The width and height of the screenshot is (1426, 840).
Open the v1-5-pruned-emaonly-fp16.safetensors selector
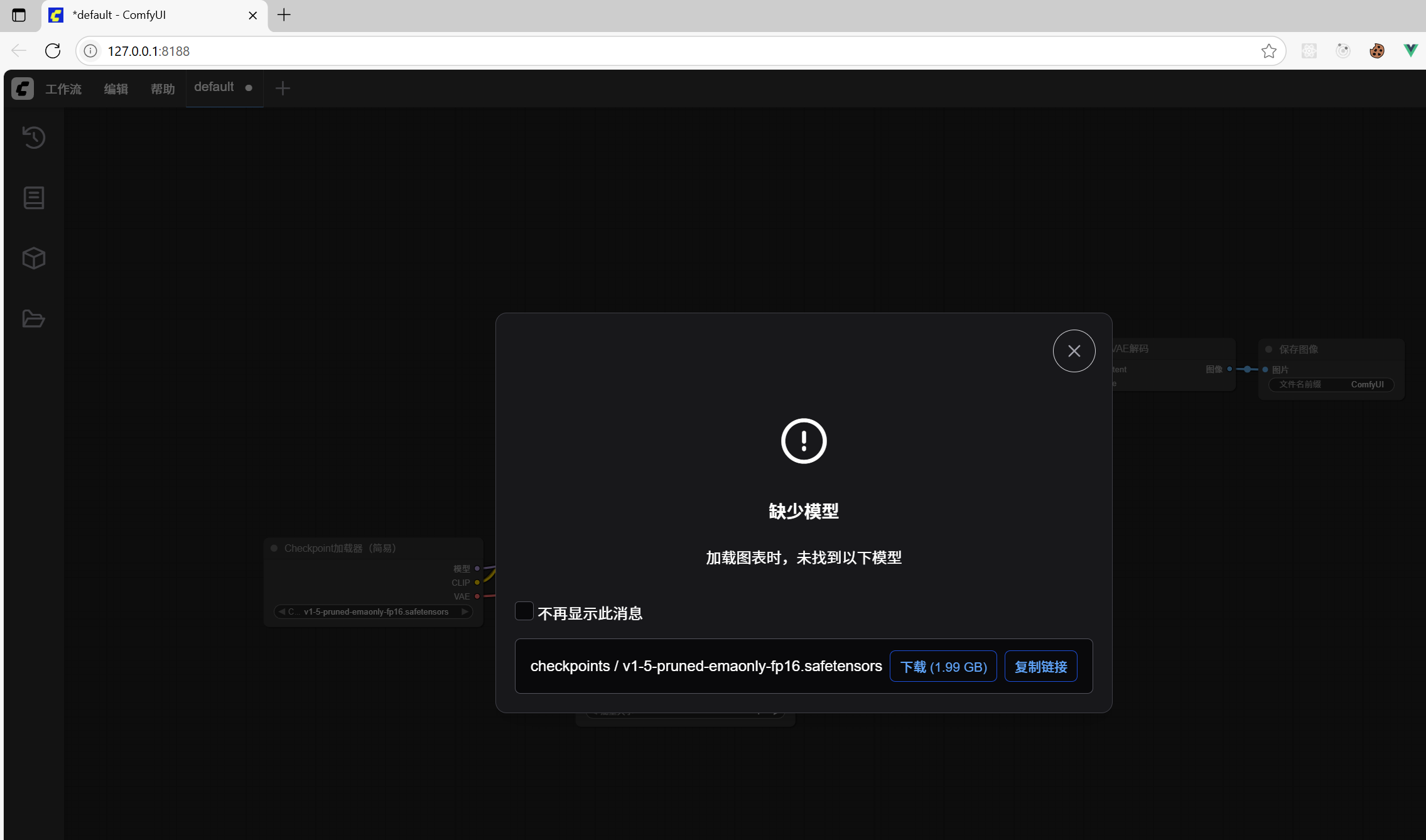374,611
